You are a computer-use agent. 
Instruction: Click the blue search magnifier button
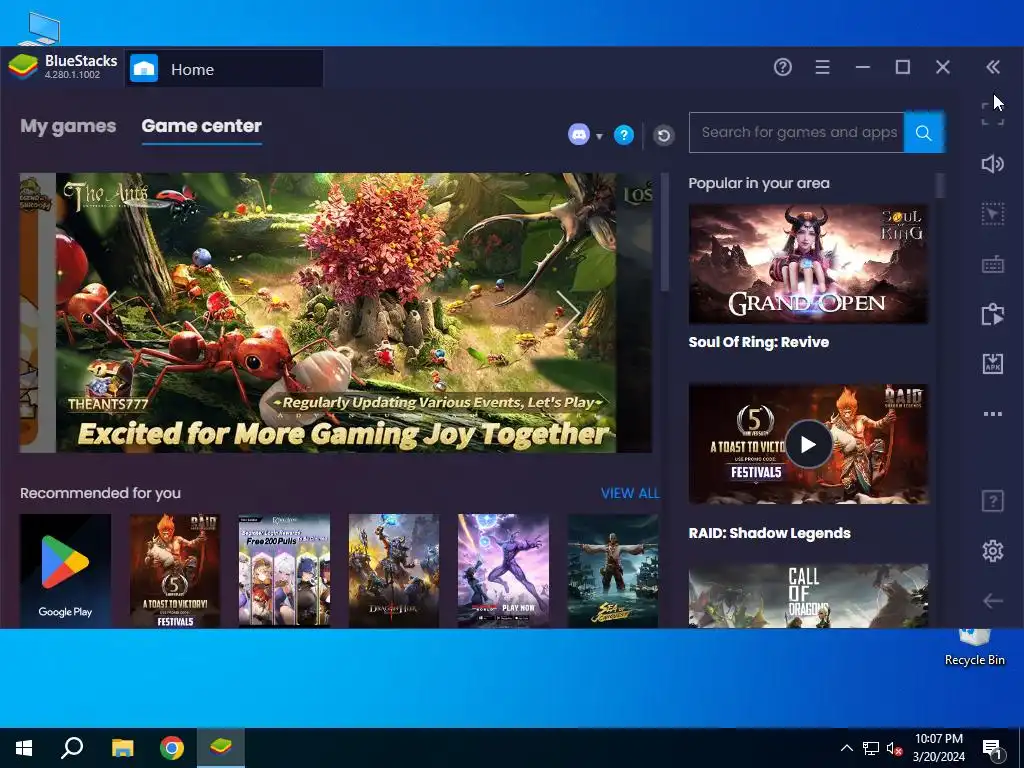[x=923, y=133]
